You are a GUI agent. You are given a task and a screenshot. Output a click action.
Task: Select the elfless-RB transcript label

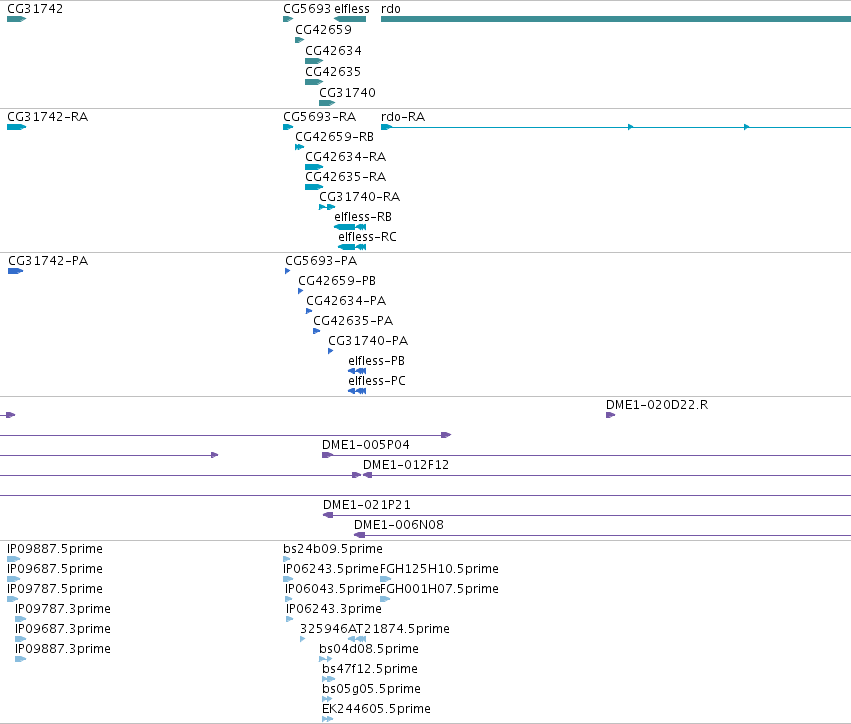(x=363, y=217)
